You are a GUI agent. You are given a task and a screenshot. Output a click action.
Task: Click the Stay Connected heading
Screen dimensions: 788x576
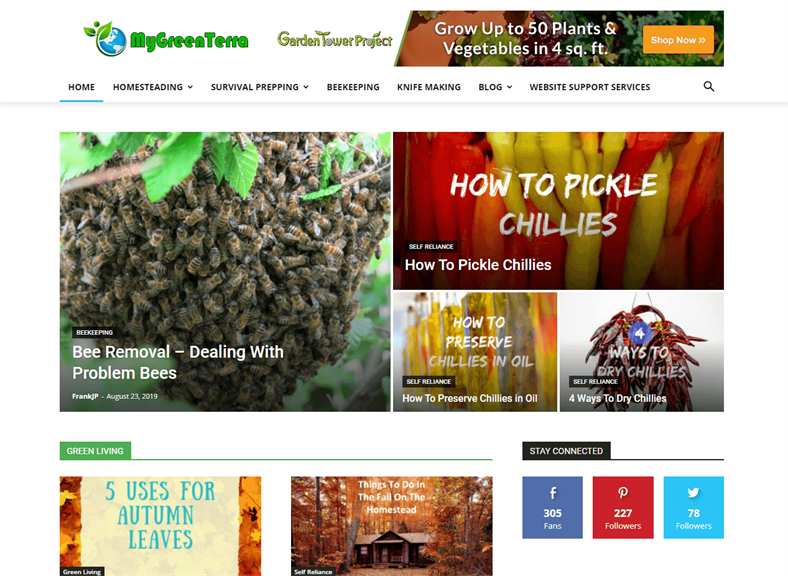pyautogui.click(x=566, y=451)
